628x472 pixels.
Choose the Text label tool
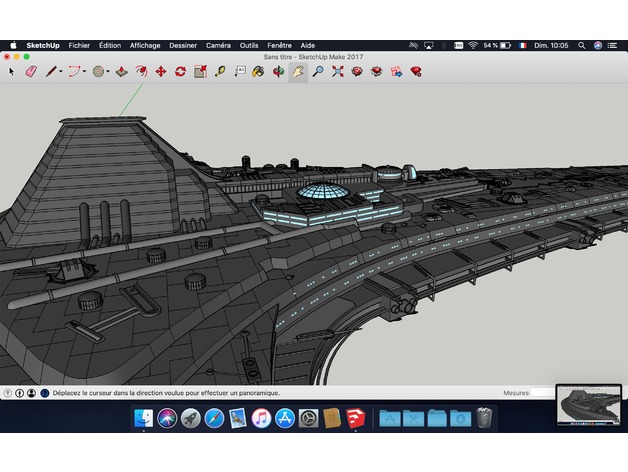240,72
